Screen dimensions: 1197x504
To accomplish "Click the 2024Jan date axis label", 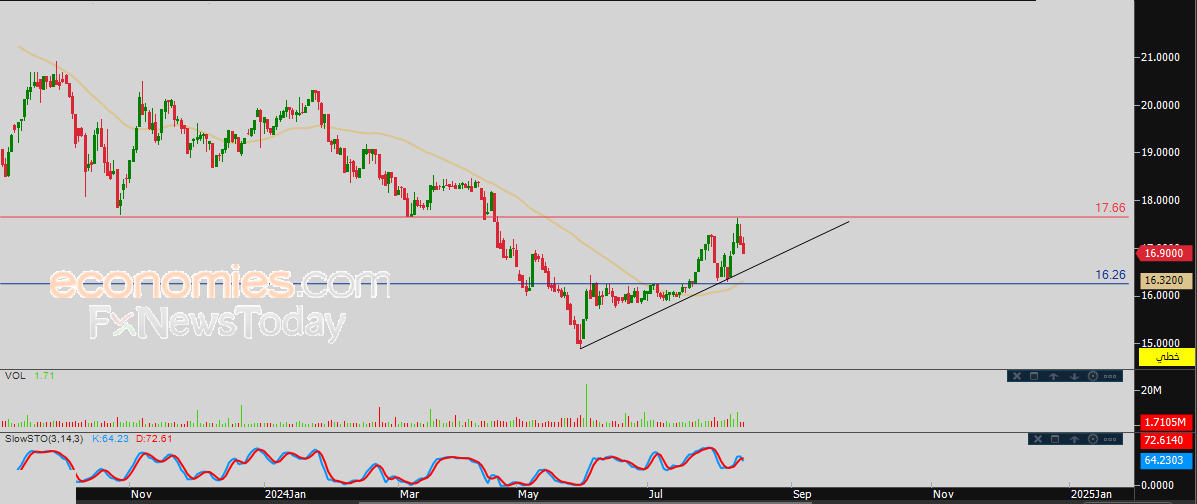I will tap(288, 495).
